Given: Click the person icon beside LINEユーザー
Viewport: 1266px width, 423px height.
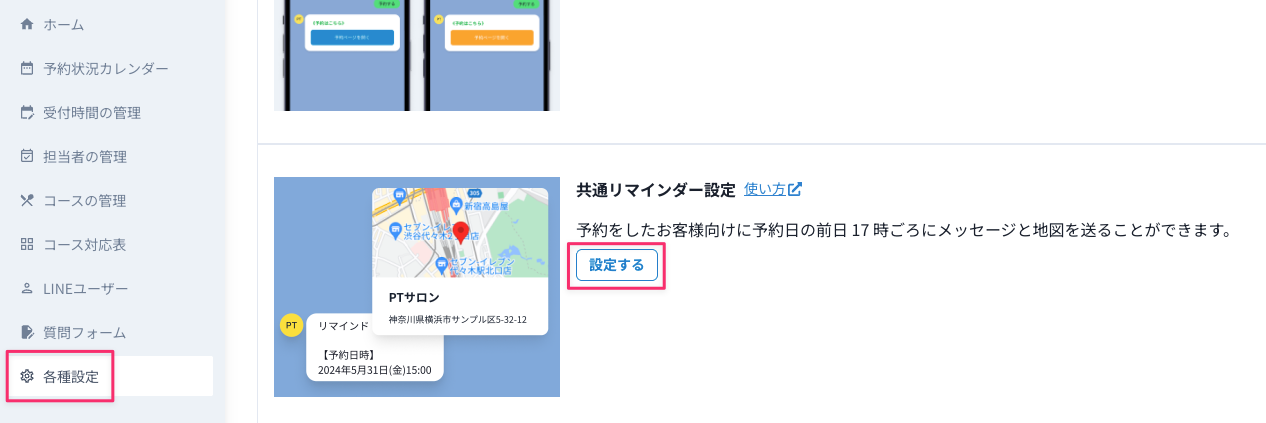Looking at the screenshot, I should coord(27,288).
